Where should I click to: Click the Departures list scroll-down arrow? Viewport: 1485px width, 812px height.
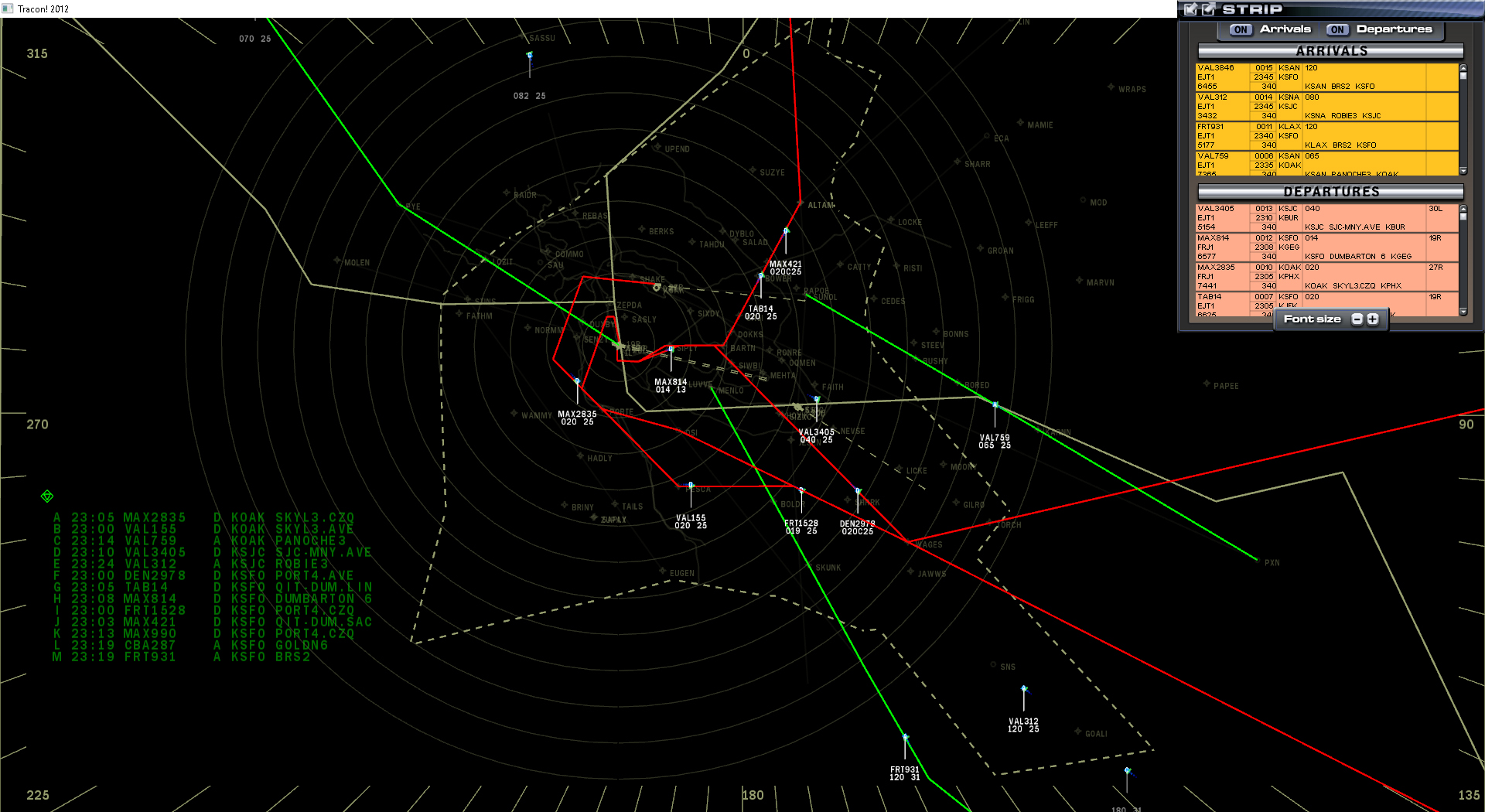coord(1462,309)
